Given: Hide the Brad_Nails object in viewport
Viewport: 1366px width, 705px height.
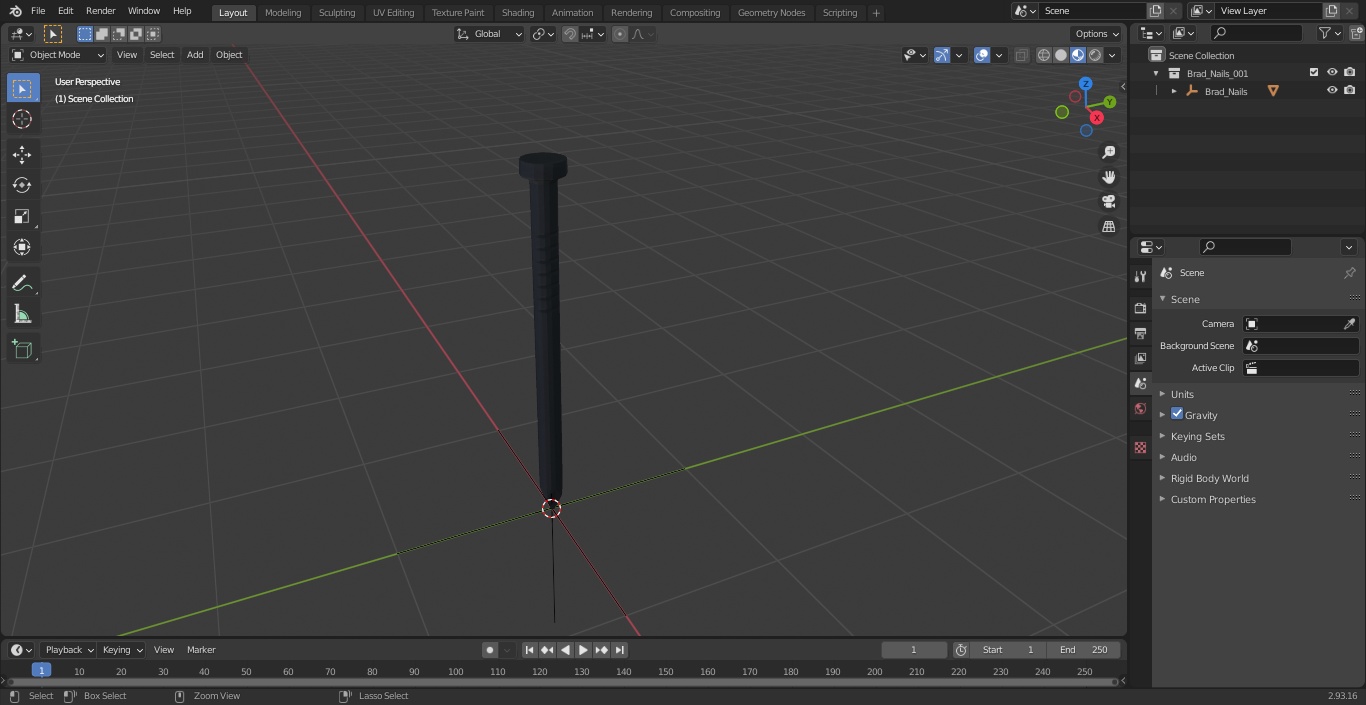Looking at the screenshot, I should pos(1332,91).
